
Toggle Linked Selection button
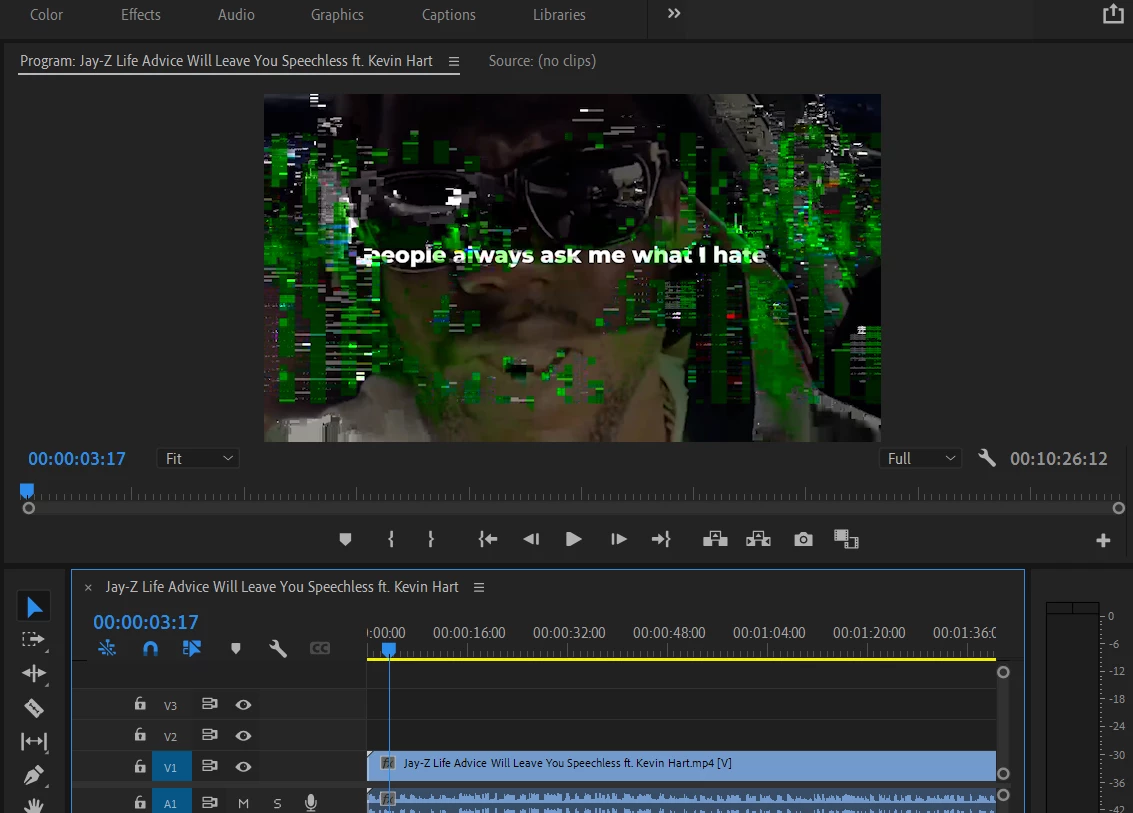click(x=191, y=648)
